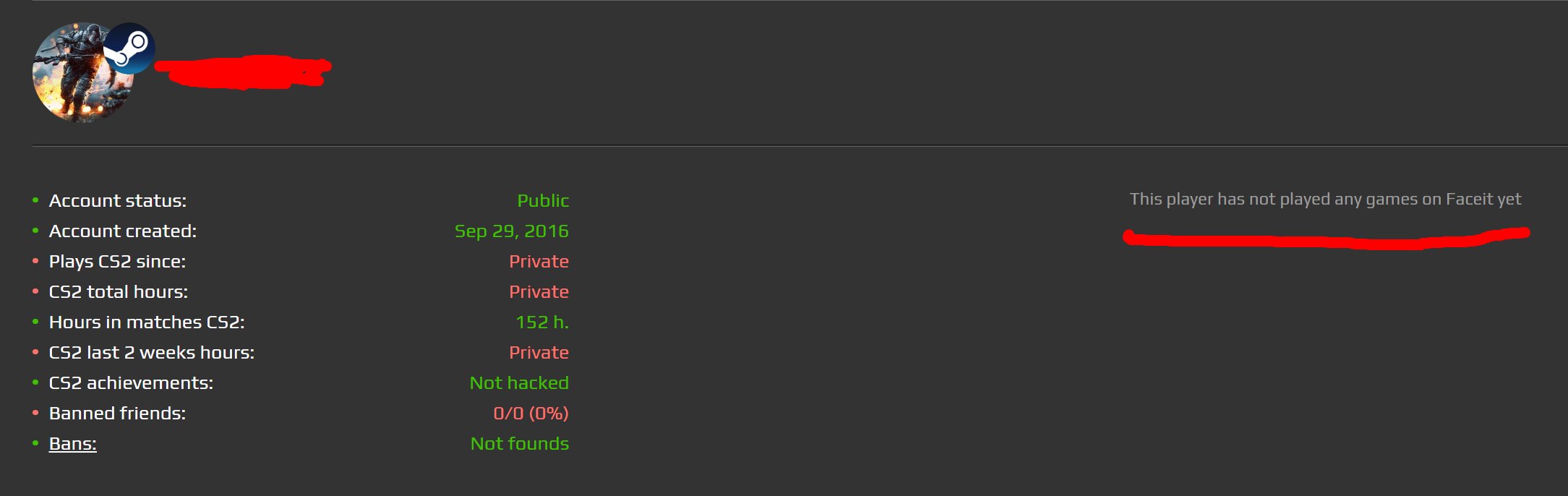Click the Not founds bans result

coord(519,444)
